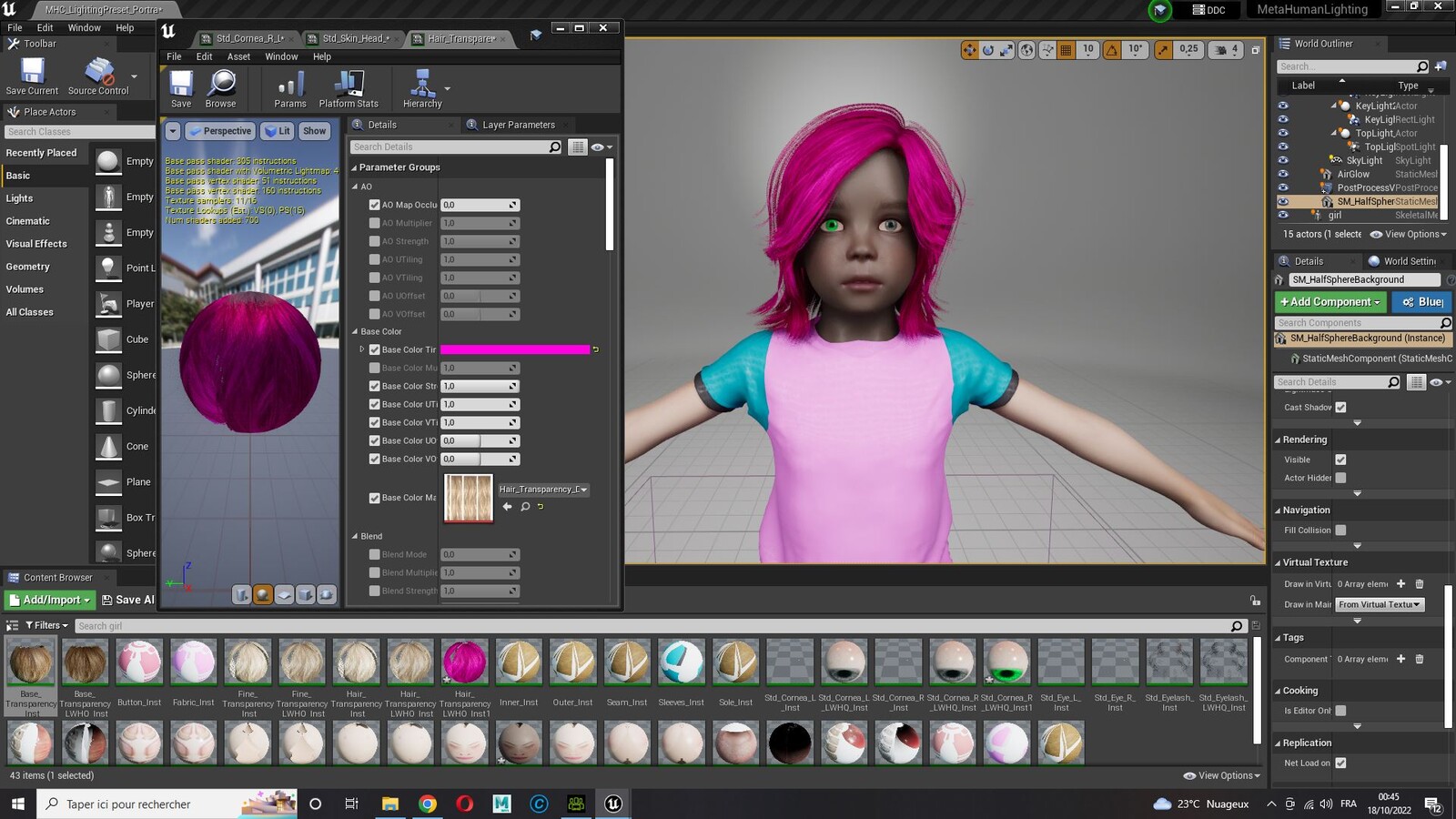Open World Outliner View Options
The image size is (1456, 819).
pos(1409,234)
